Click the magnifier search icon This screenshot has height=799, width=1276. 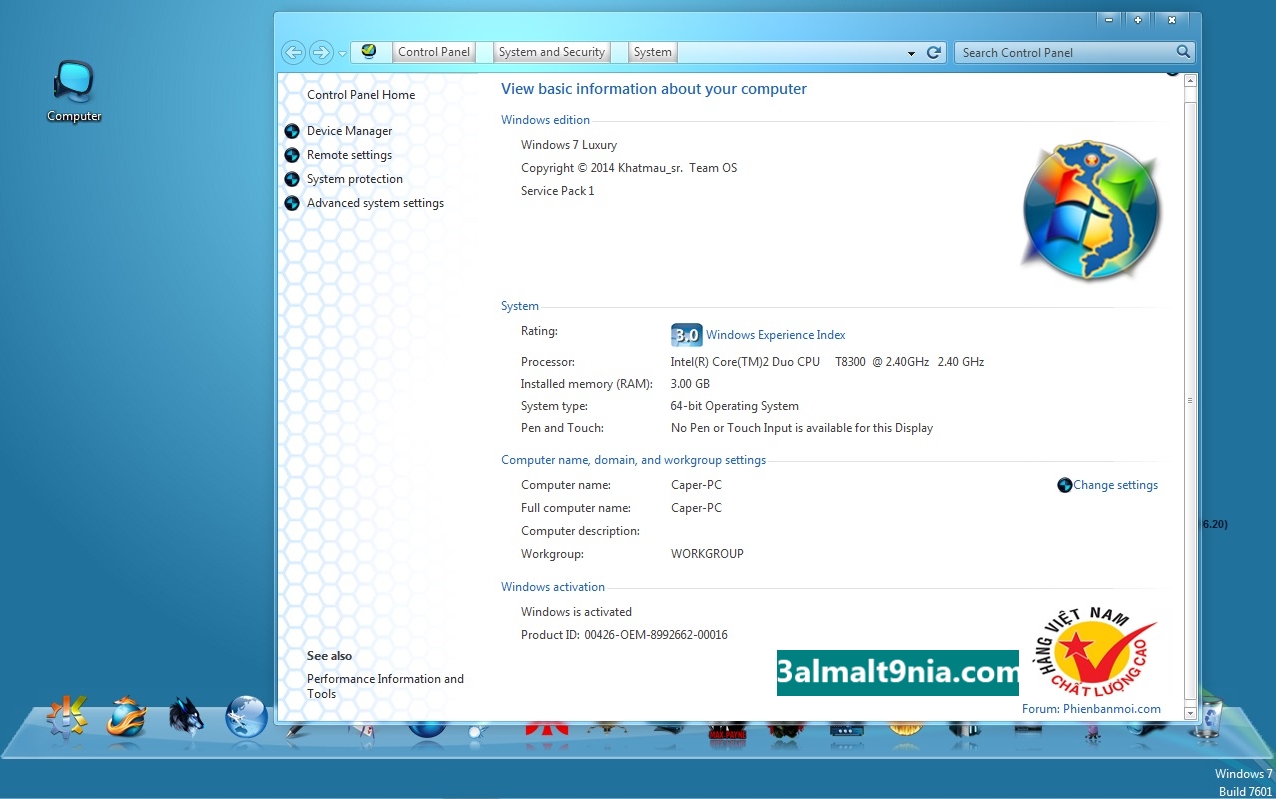coord(1183,52)
